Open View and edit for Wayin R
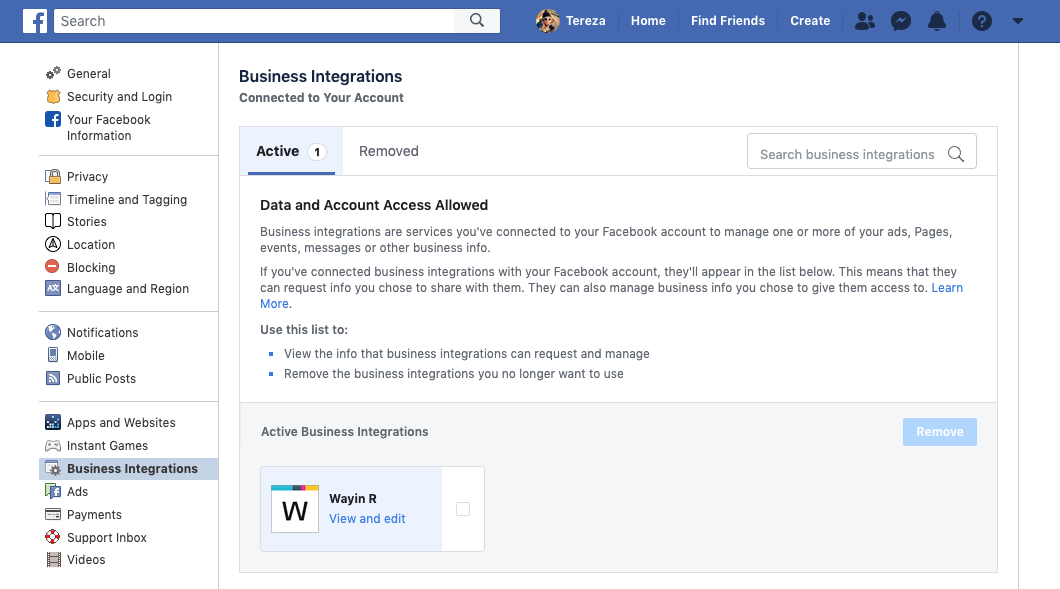 [x=367, y=519]
